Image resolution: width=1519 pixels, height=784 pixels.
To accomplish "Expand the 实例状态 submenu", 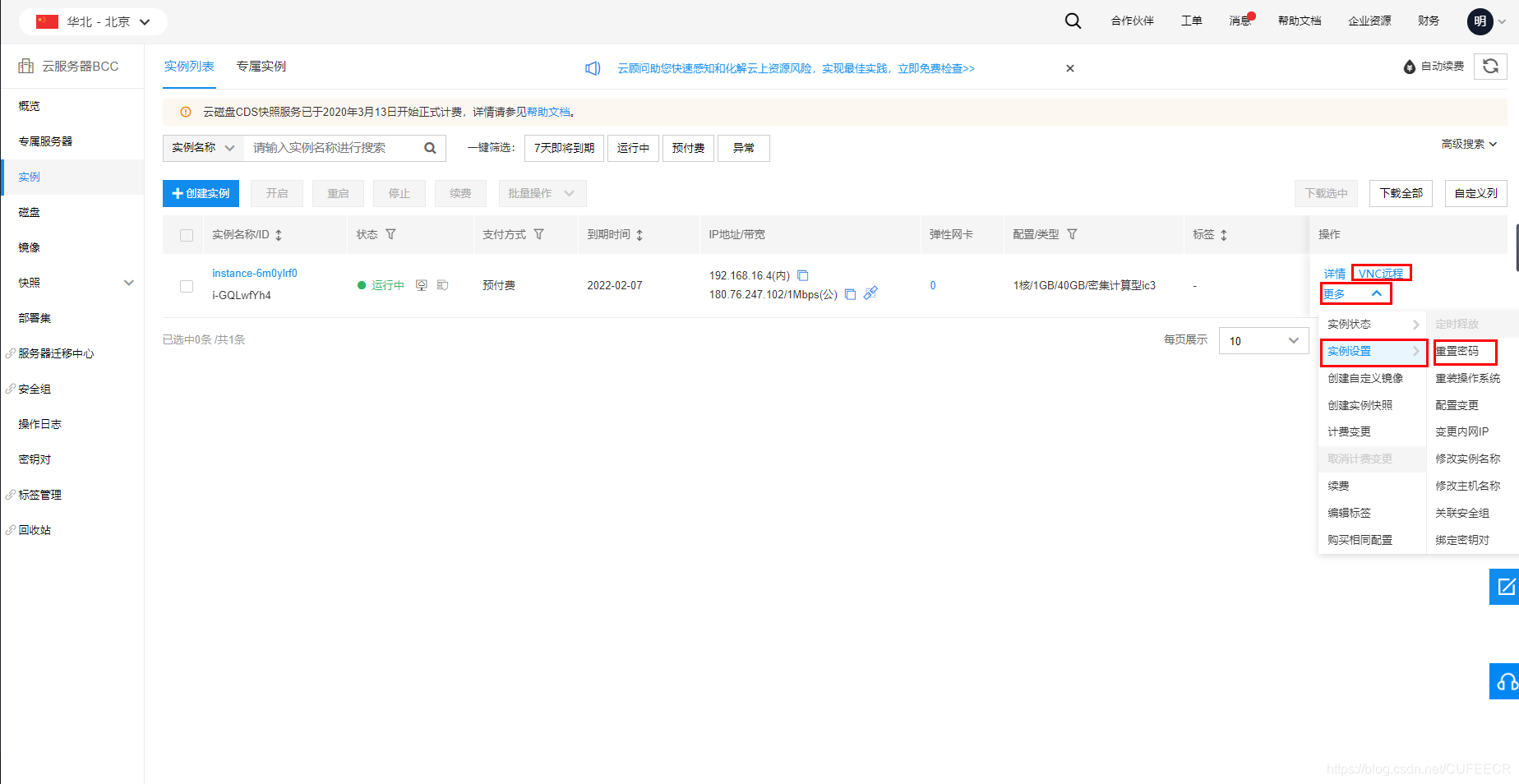I will coord(1372,324).
